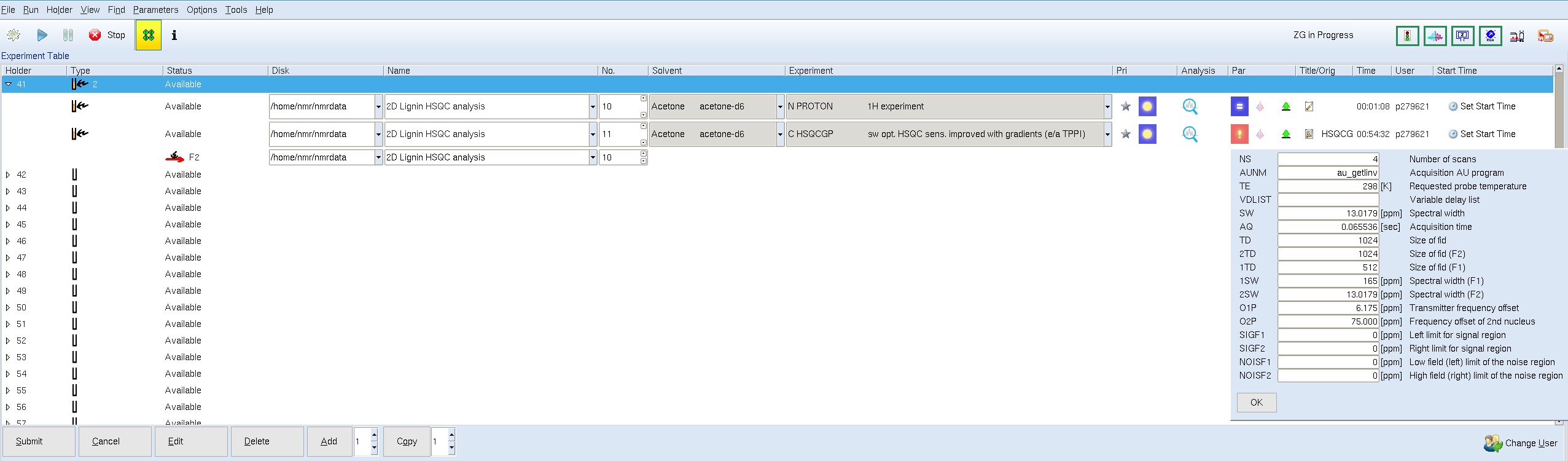Viewport: 1568px width, 461px height.
Task: Click the pause run icon in toolbar
Action: coord(68,35)
